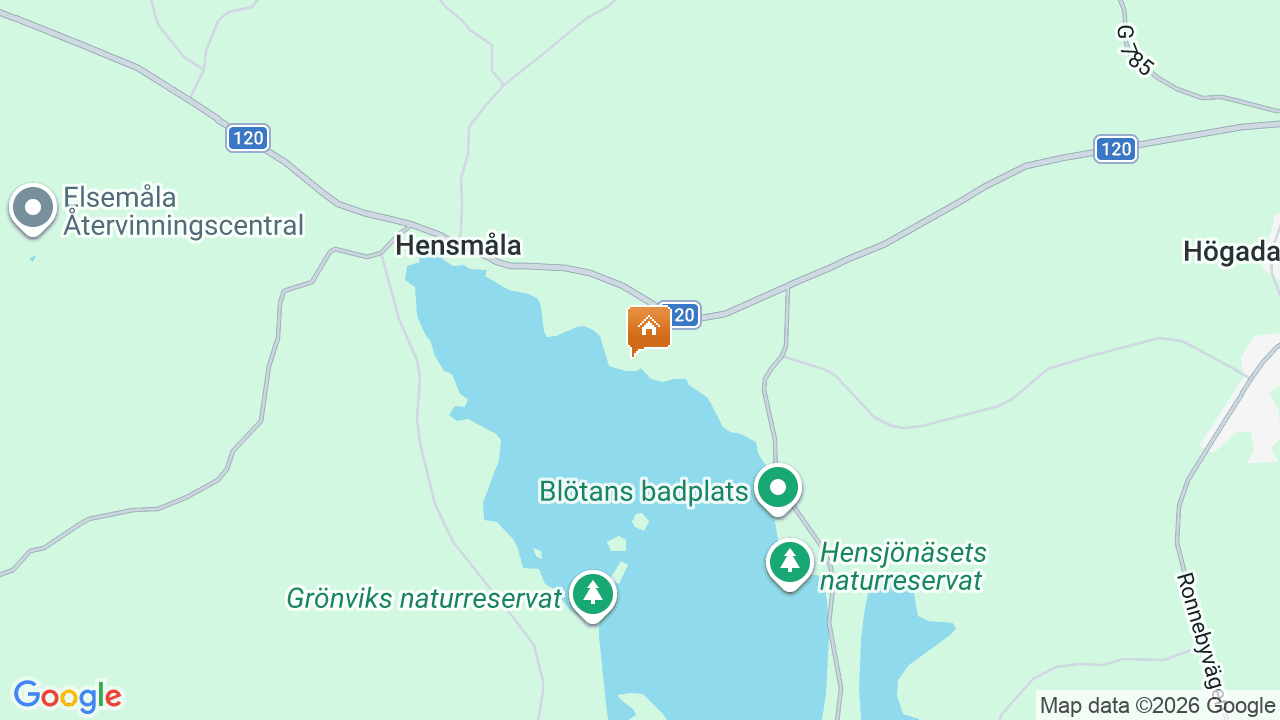The image size is (1280, 720).
Task: Click the Hensjönäsets naturreservat text label
Action: click(903, 566)
